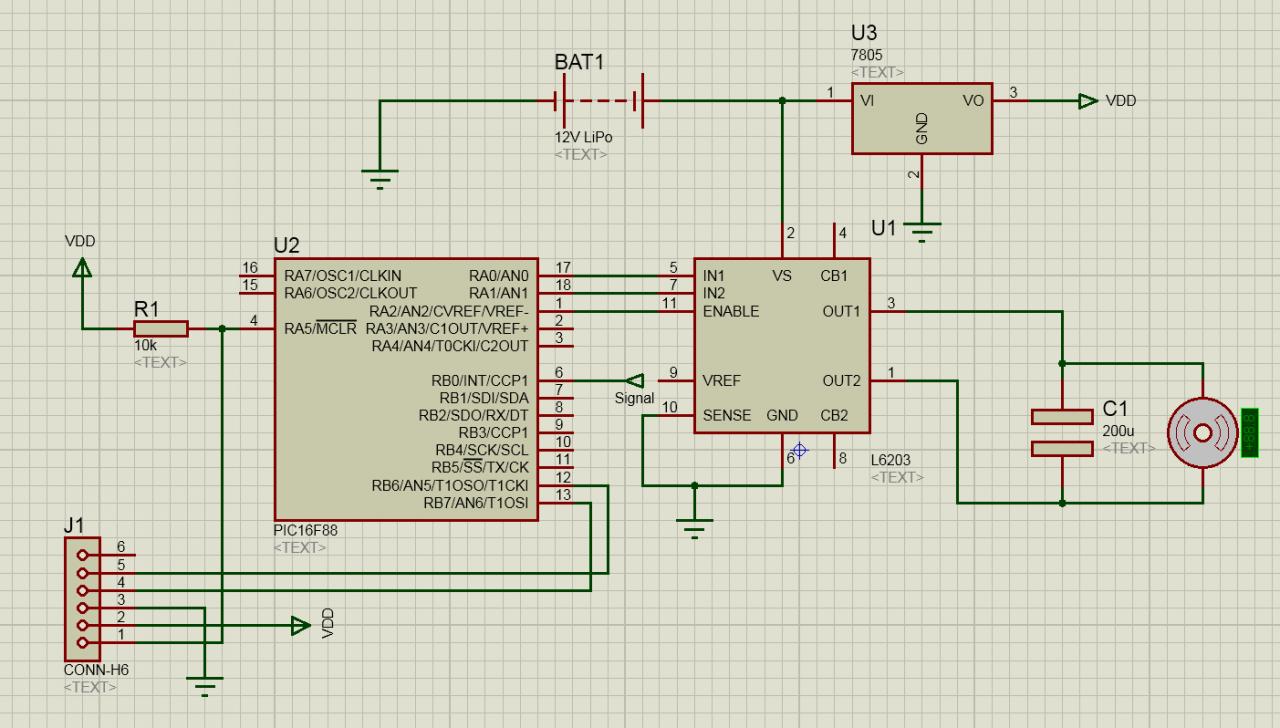Screen dimensions: 1280x728
Task: Click the wire junction dot on the VS line
Action: click(782, 101)
